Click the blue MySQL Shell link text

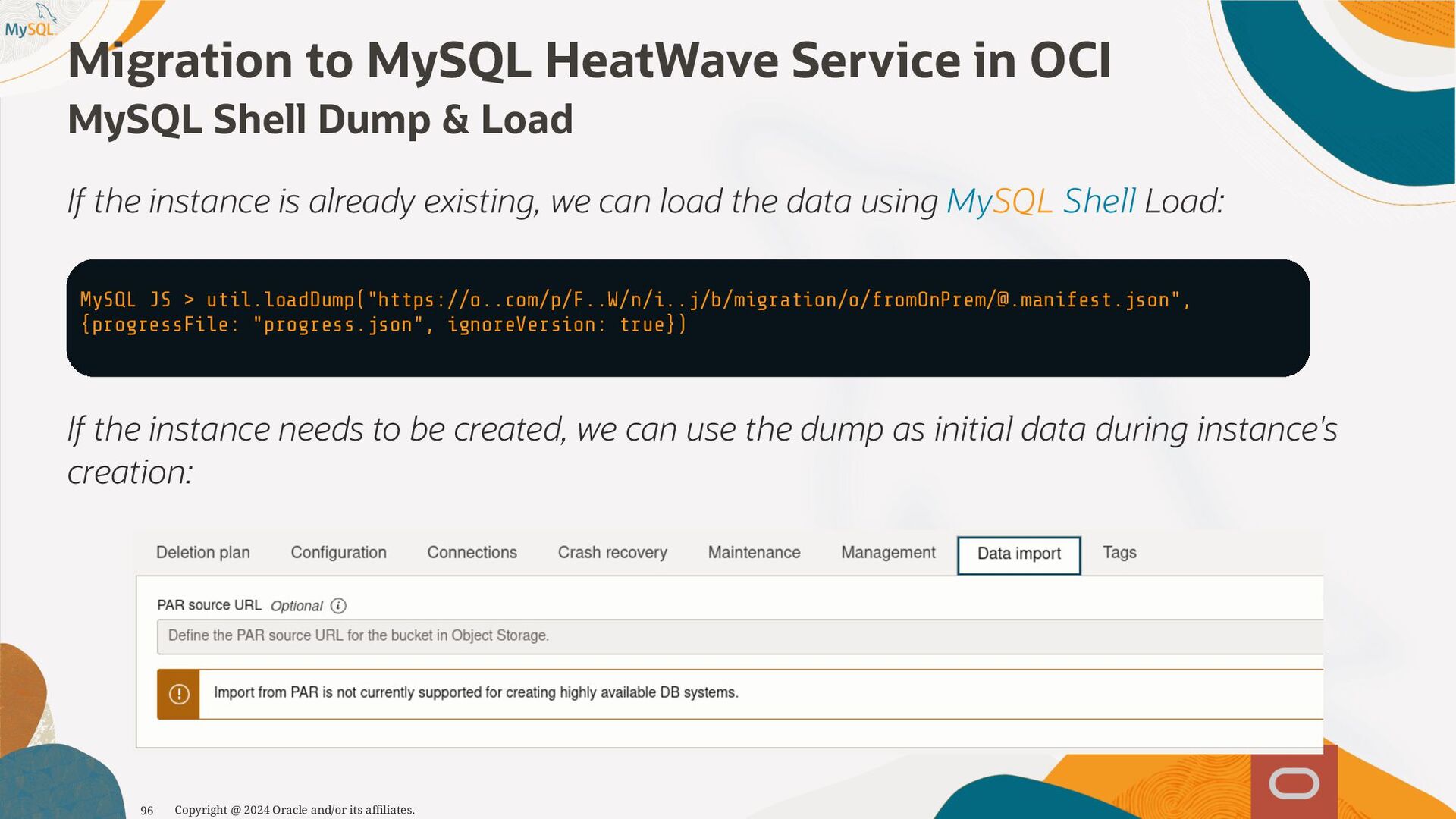pyautogui.click(x=1040, y=202)
